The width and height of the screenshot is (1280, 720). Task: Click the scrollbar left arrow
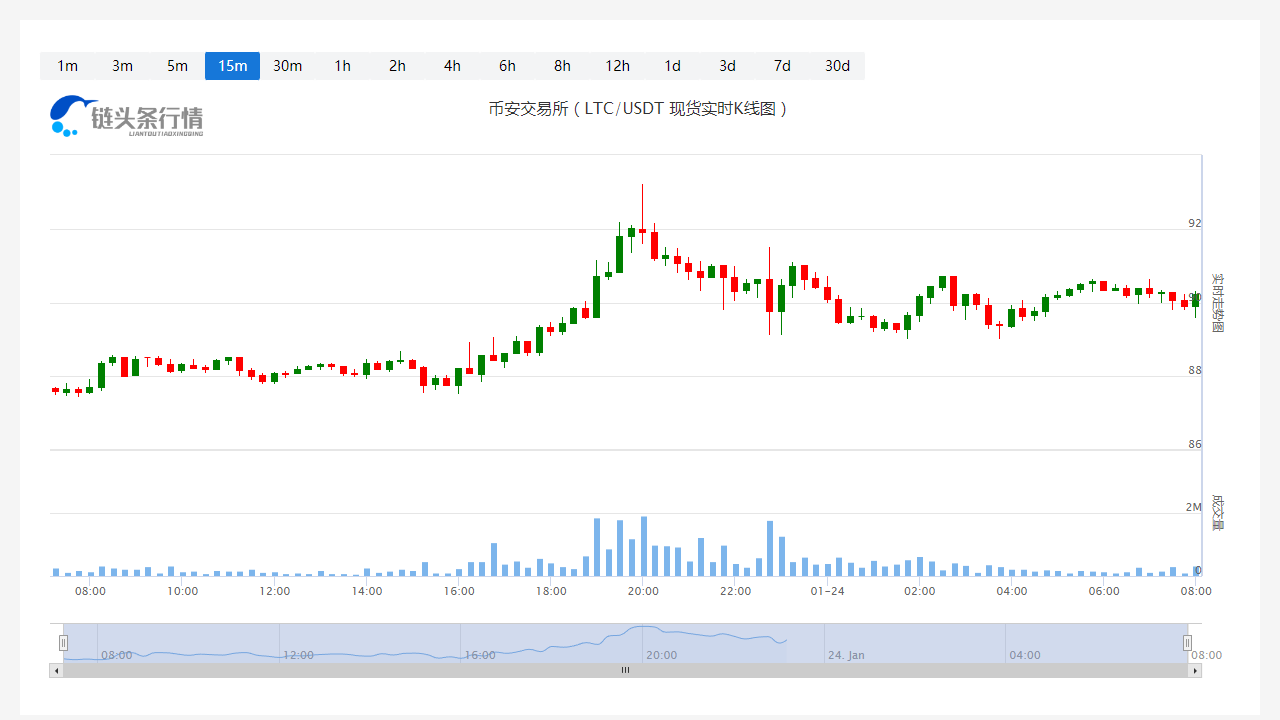56,671
